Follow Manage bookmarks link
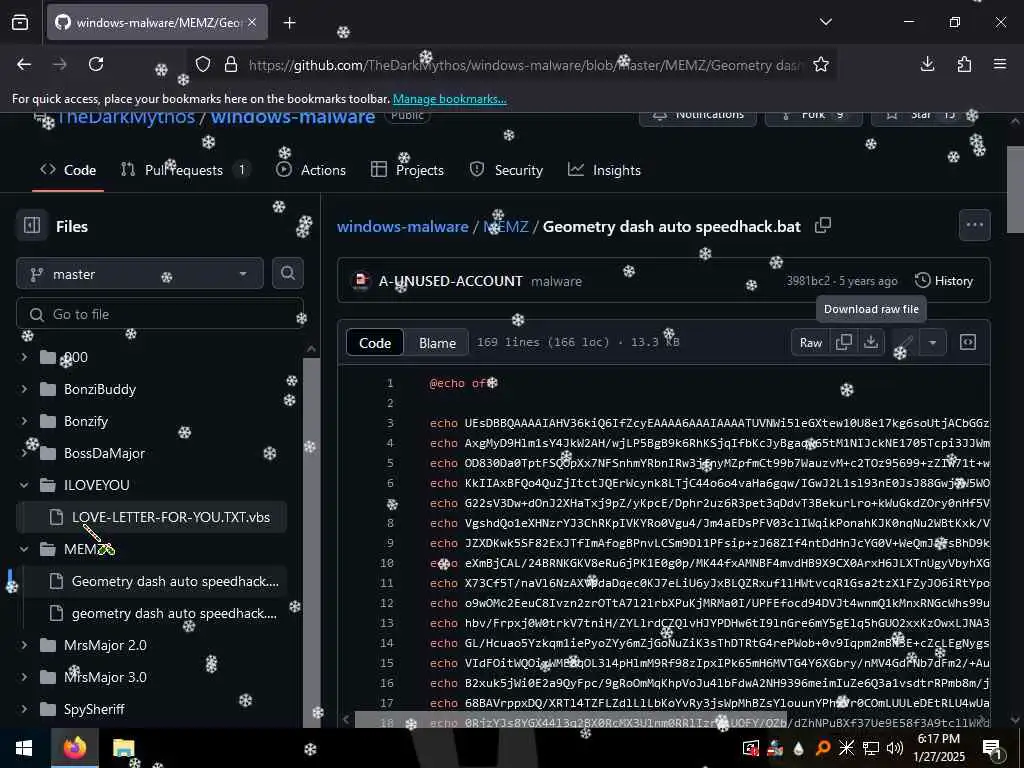This screenshot has height=768, width=1024. click(x=449, y=99)
